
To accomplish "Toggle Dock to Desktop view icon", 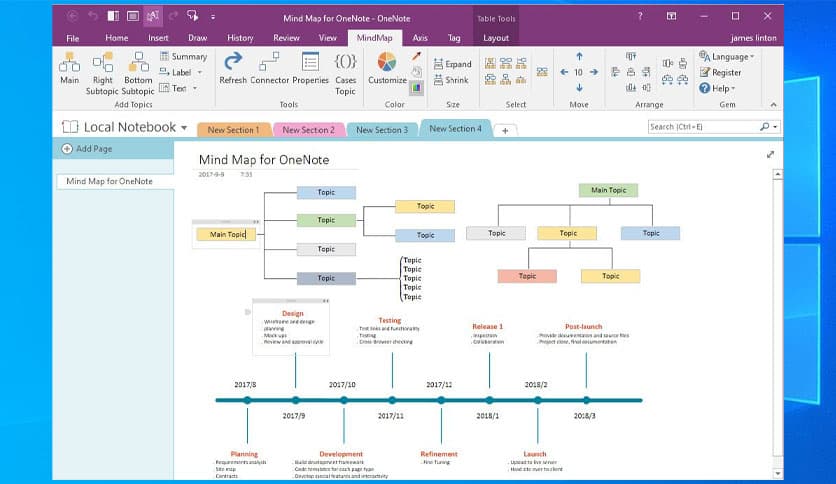I will coord(113,16).
